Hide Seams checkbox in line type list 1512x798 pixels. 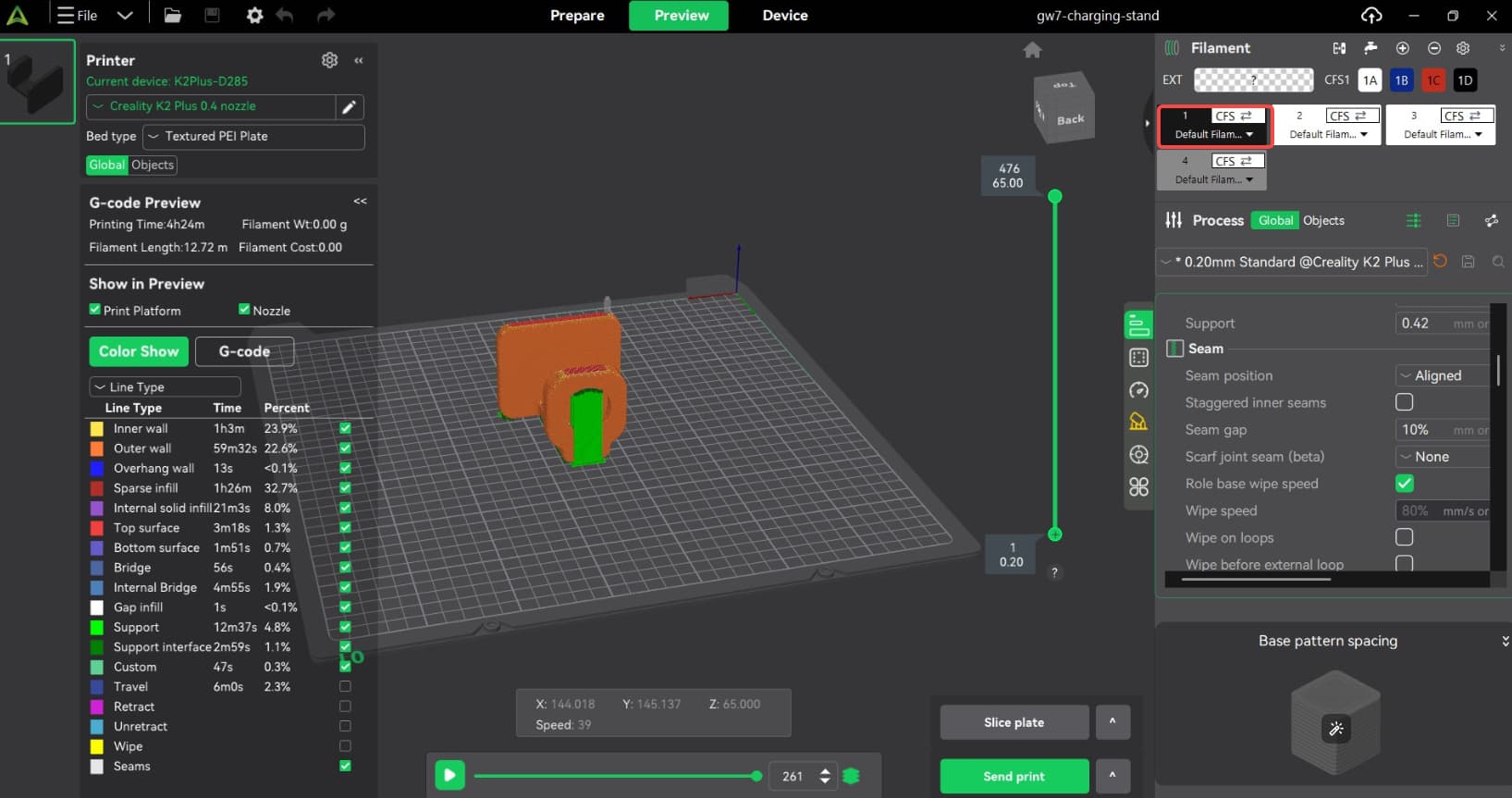coord(345,766)
